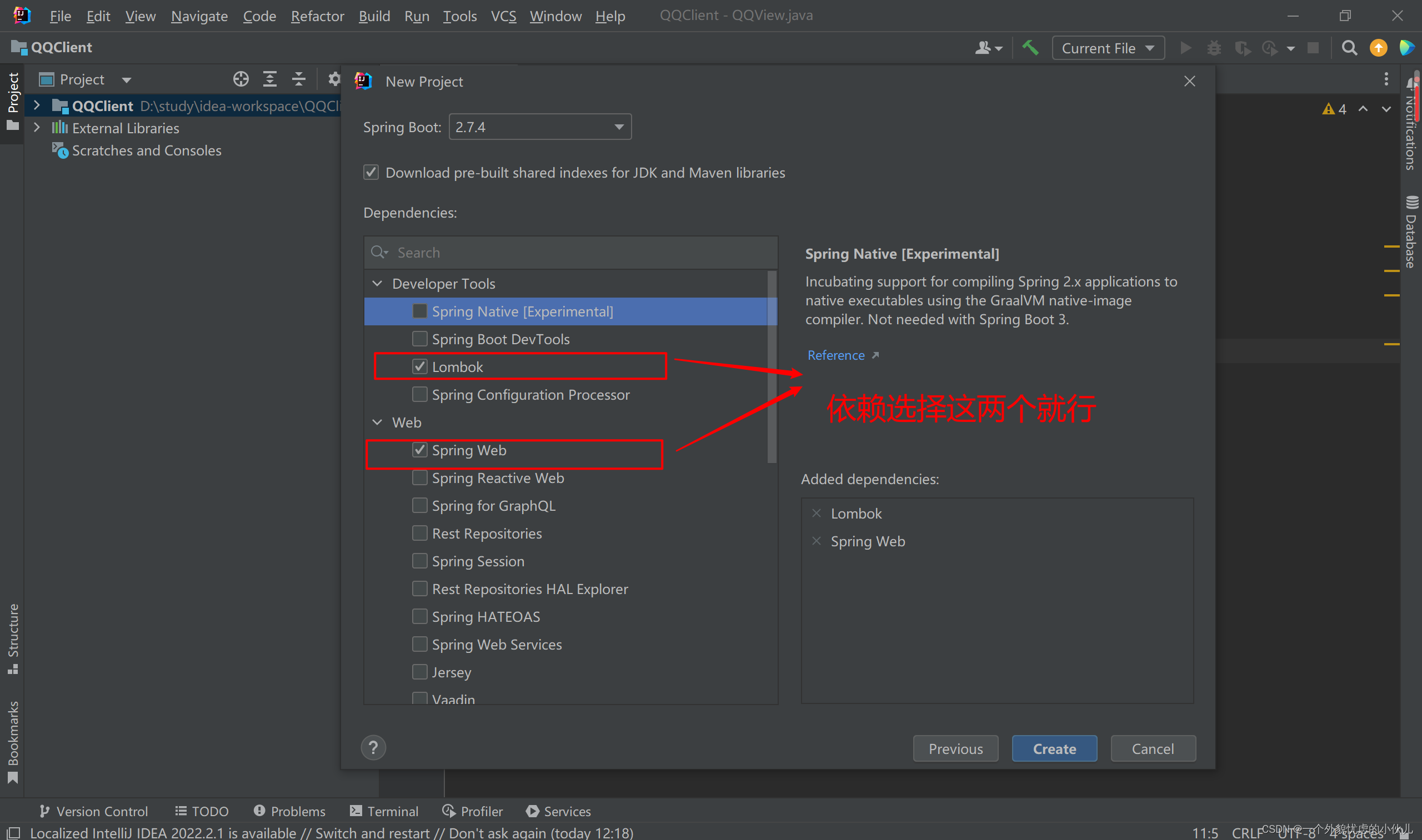Open the Bookmarks tool window
The width and height of the screenshot is (1422, 840).
(12, 742)
